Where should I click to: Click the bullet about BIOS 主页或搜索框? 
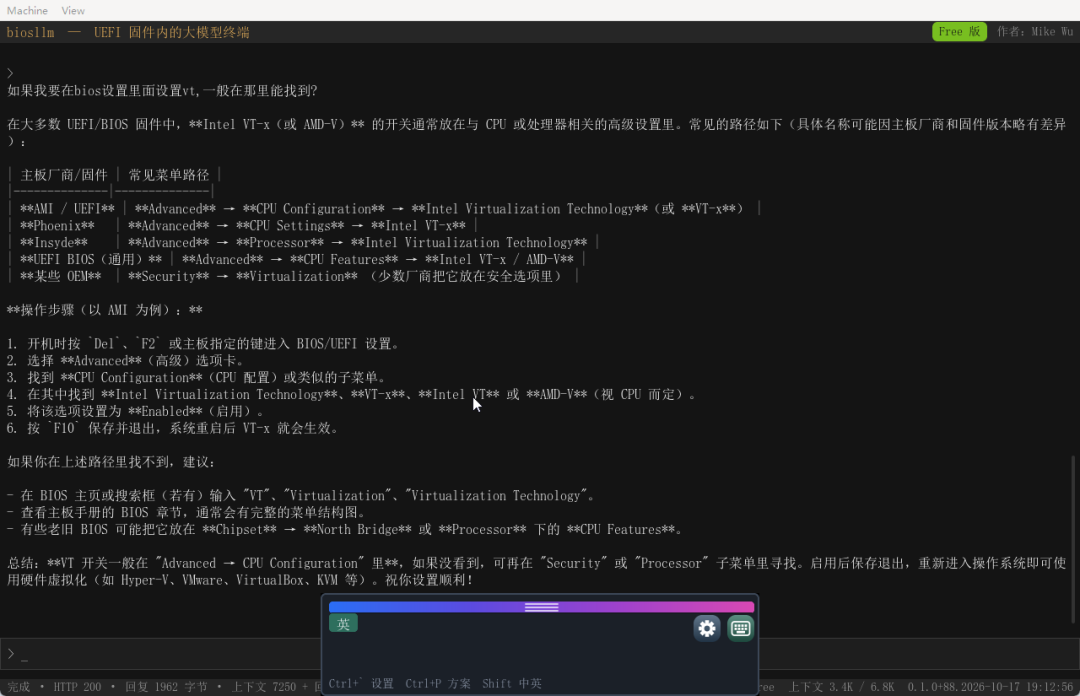[x=301, y=496]
